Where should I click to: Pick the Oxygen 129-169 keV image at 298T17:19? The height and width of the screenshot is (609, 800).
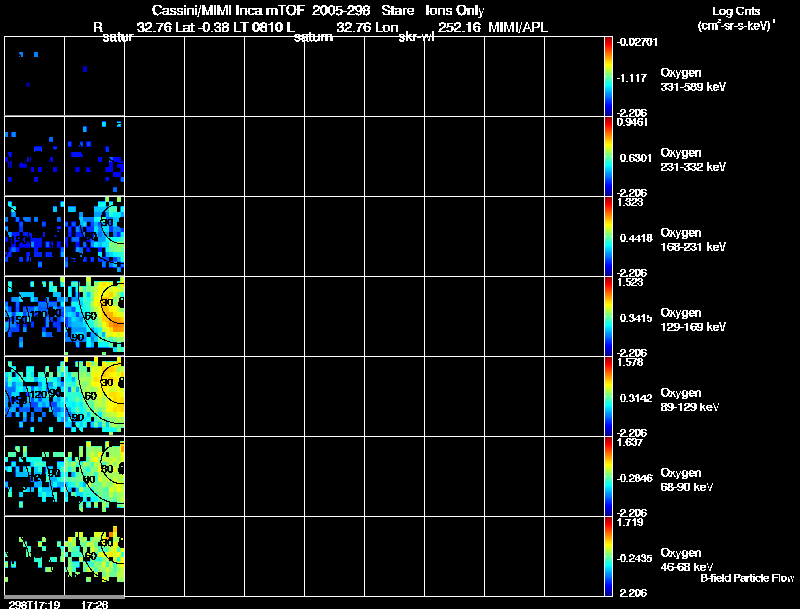[x=35, y=316]
